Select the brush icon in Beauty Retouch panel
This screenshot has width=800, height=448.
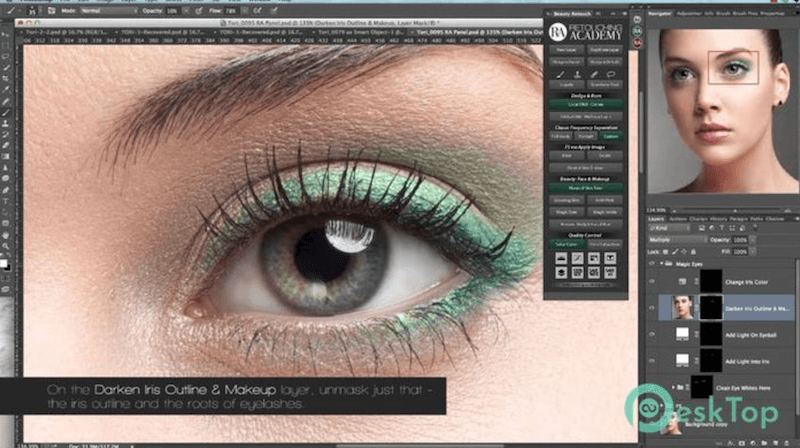tap(561, 74)
